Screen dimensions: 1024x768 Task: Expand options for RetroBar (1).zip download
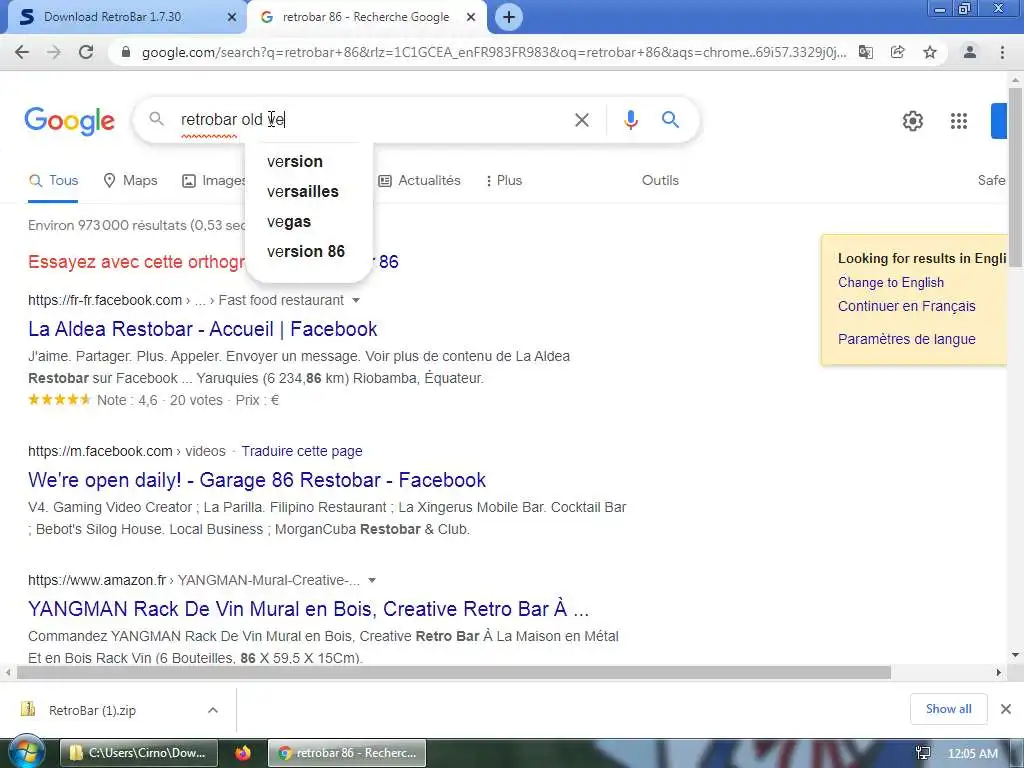[x=213, y=710]
